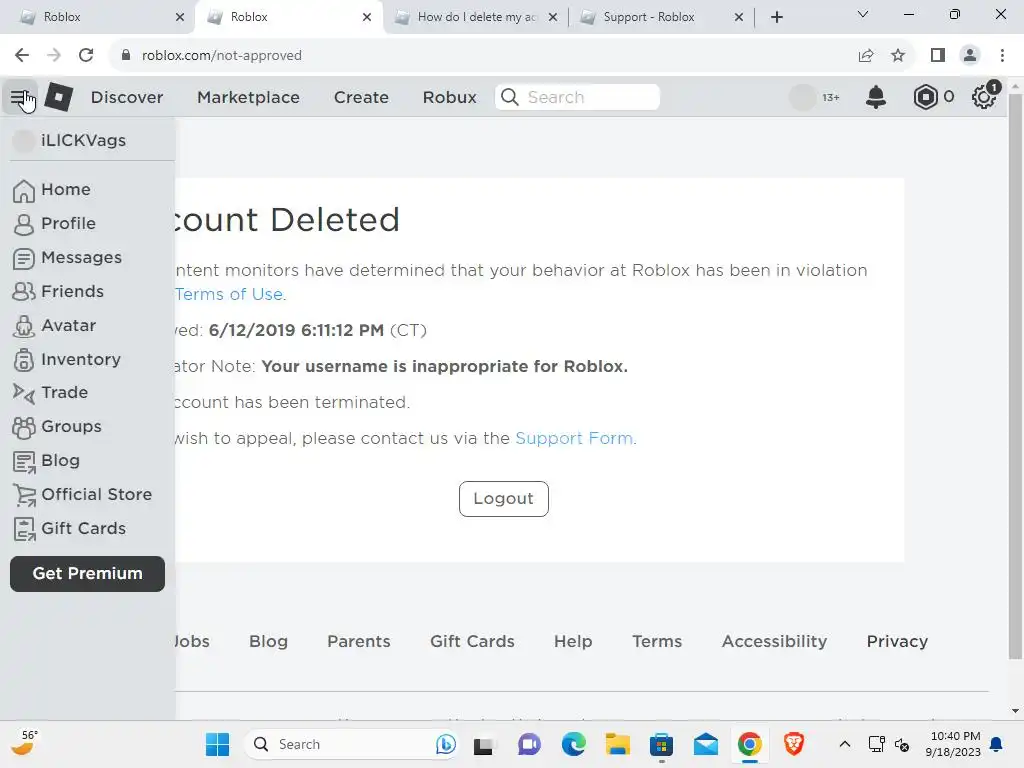Click the page vertical scrollbar
This screenshot has height=768, width=1024.
pos(1015,376)
